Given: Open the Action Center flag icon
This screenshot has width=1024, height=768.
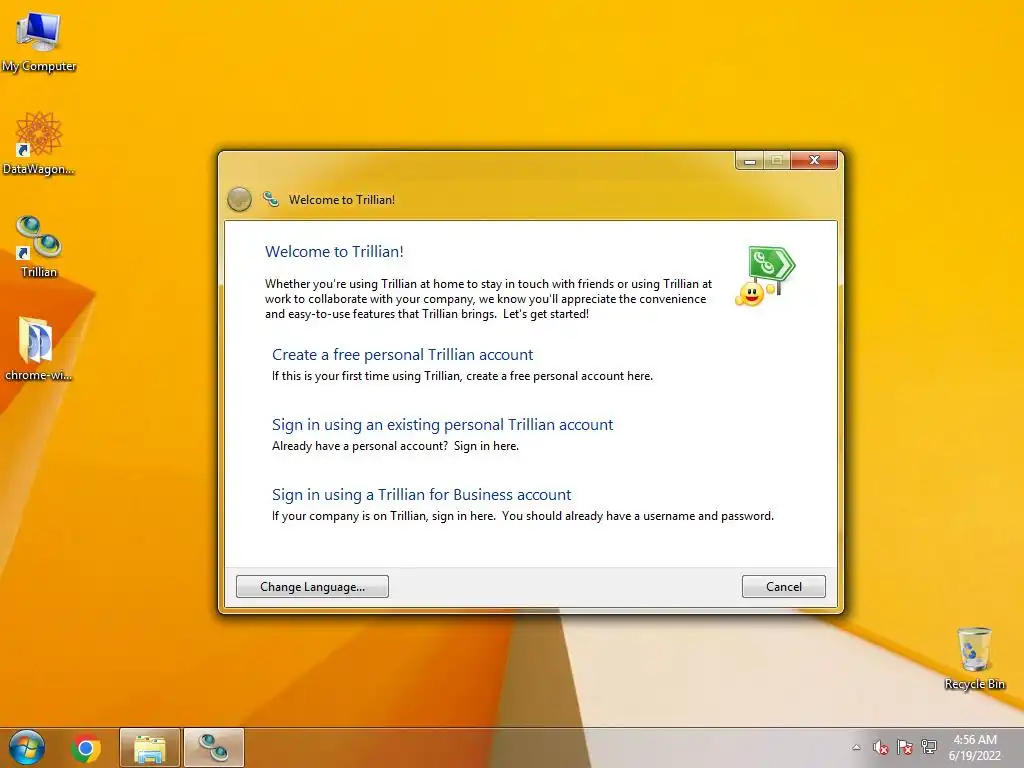Looking at the screenshot, I should [904, 748].
